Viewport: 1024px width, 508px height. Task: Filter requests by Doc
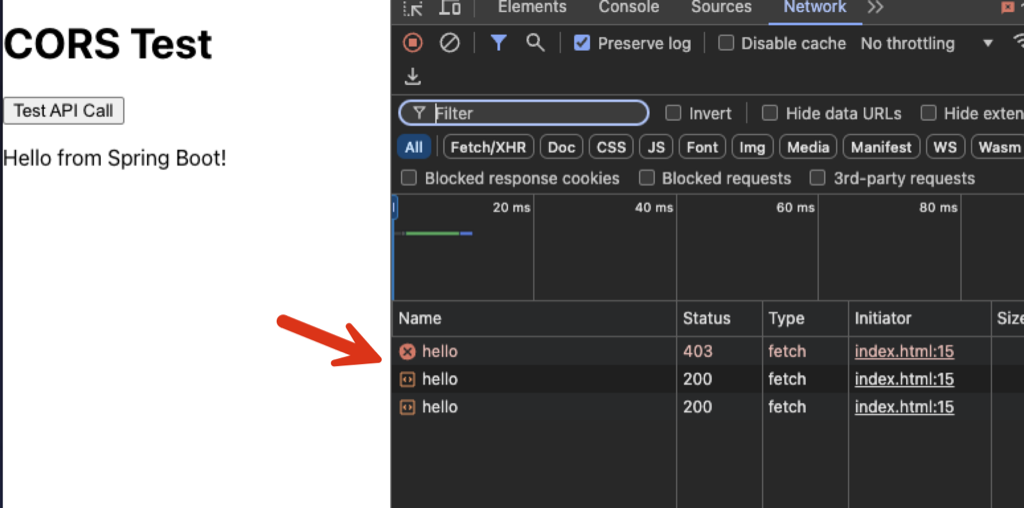coord(561,147)
